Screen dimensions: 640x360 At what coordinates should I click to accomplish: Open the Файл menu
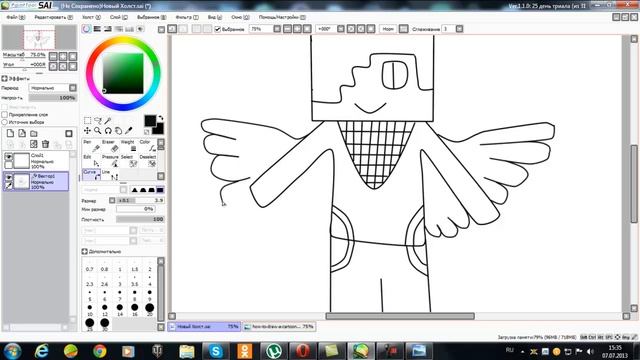pyautogui.click(x=16, y=17)
